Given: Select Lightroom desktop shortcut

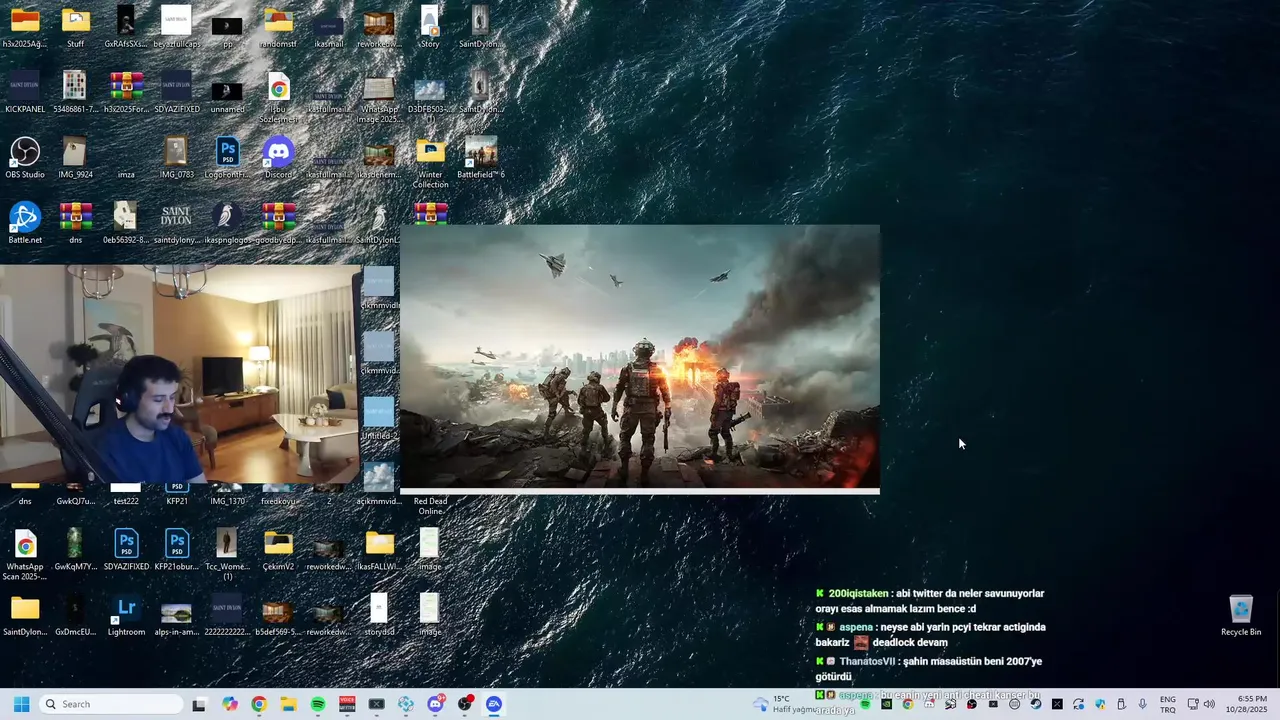Looking at the screenshot, I should coord(126,615).
